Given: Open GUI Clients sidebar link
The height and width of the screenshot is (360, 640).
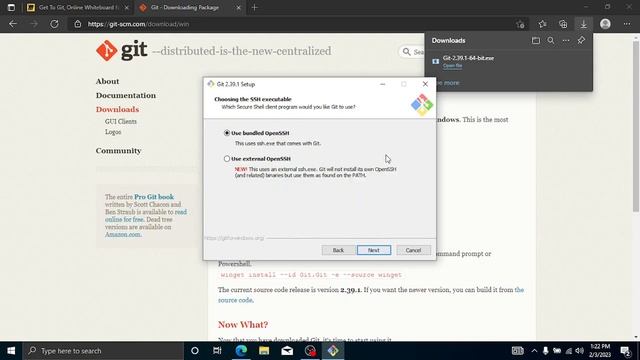Looking at the screenshot, I should 120,122.
